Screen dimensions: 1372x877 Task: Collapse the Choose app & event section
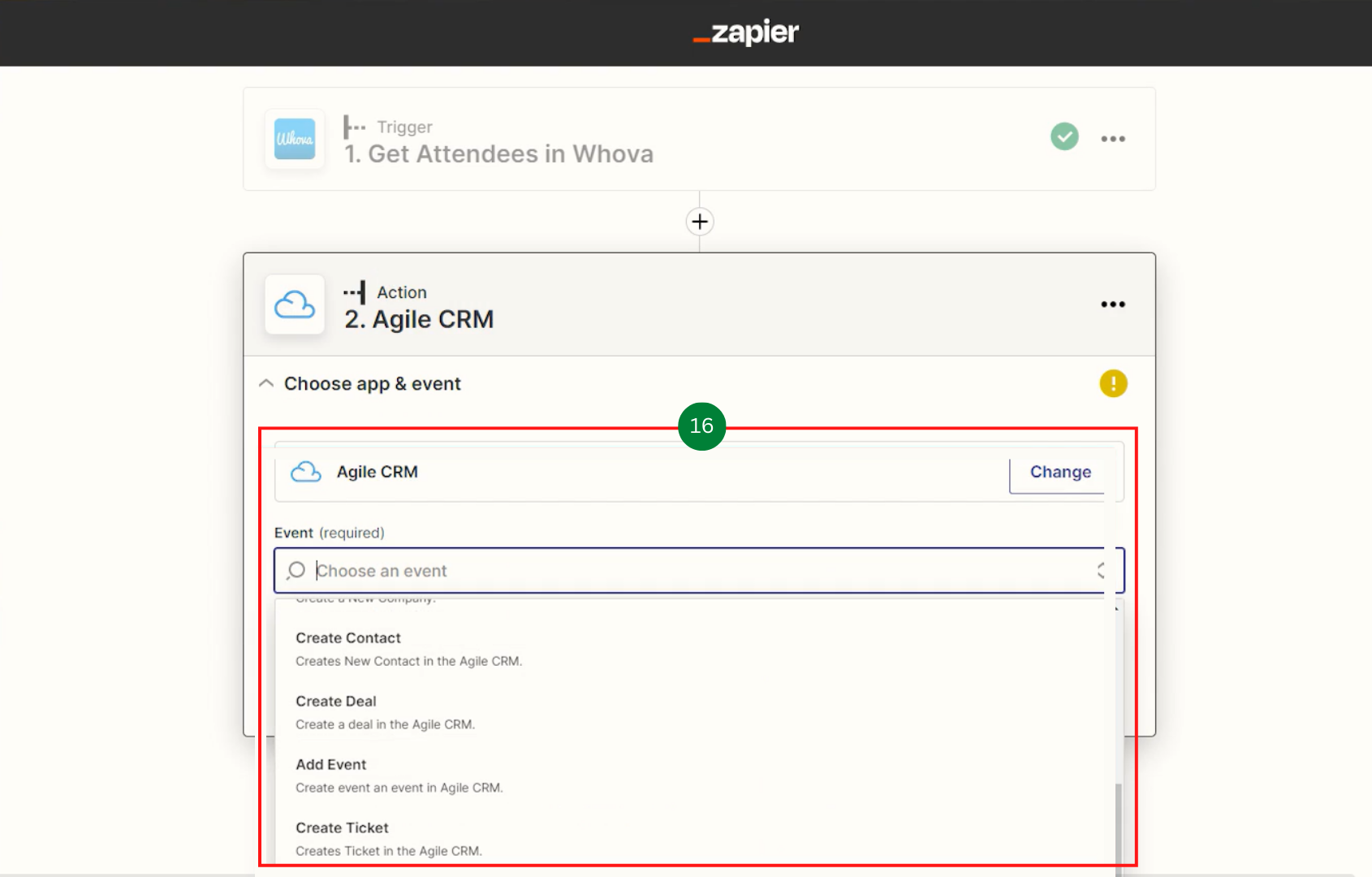[x=265, y=383]
